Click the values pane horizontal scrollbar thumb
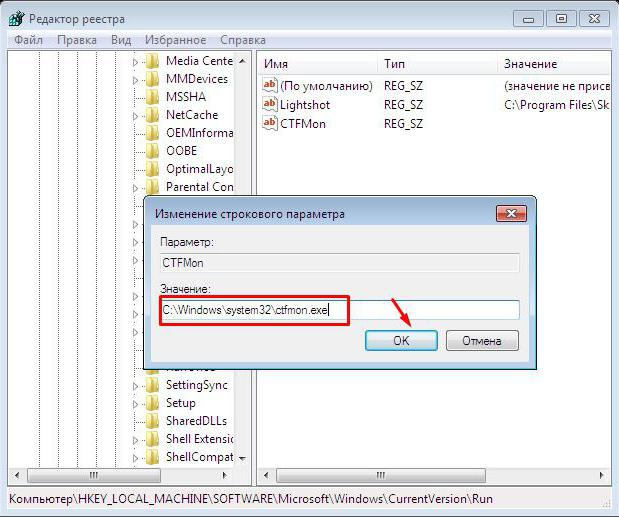The height and width of the screenshot is (517, 619). (381, 475)
